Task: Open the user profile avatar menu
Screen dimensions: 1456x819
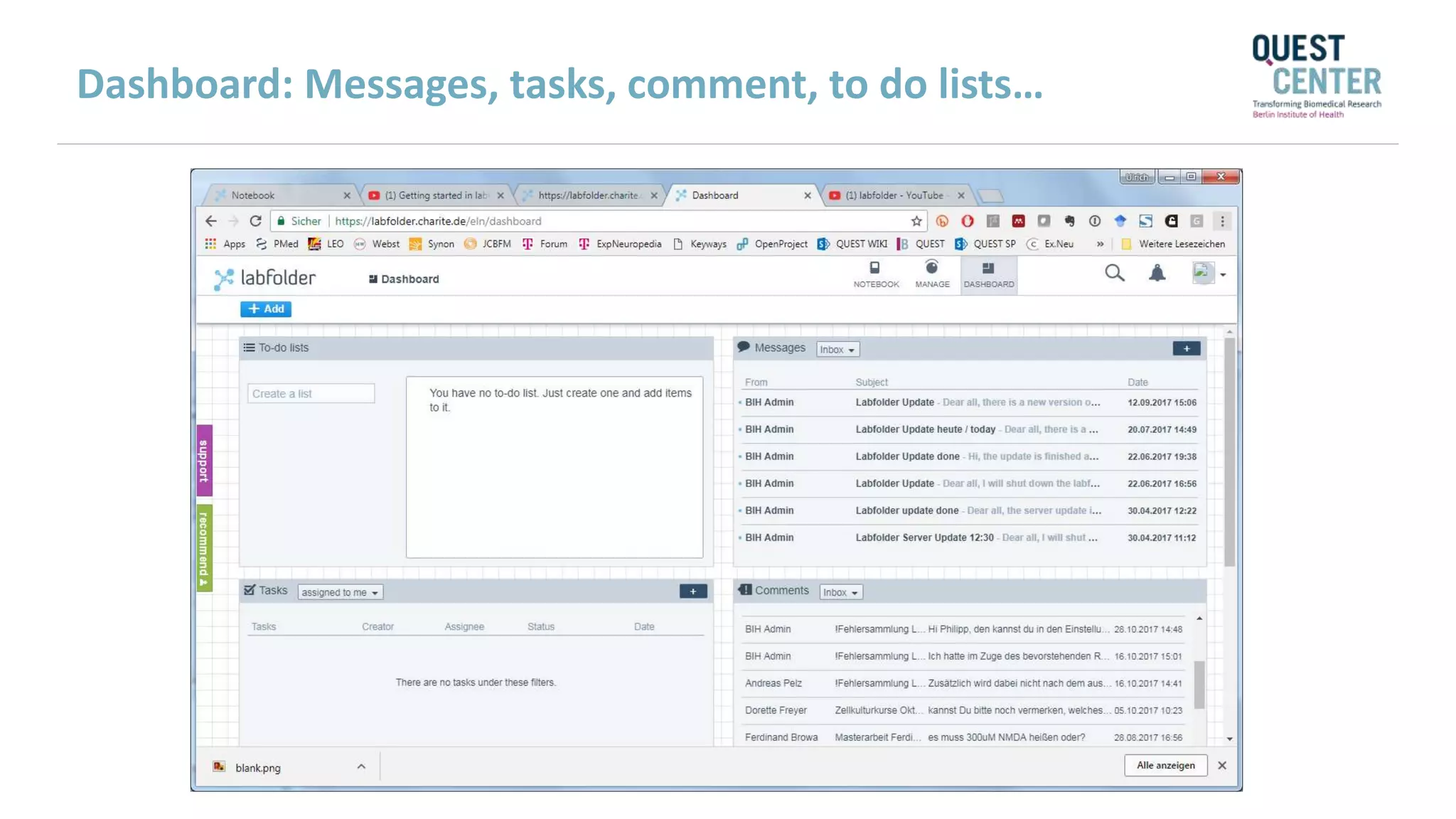Action: [x=1208, y=273]
